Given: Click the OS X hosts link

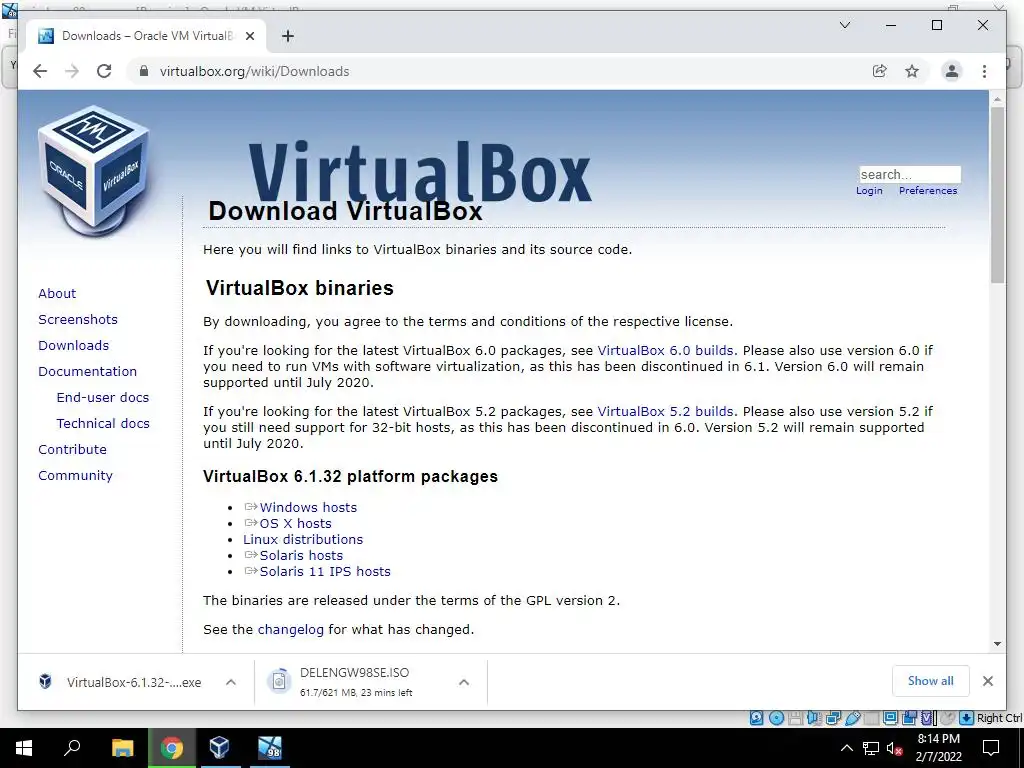Looking at the screenshot, I should [295, 524].
